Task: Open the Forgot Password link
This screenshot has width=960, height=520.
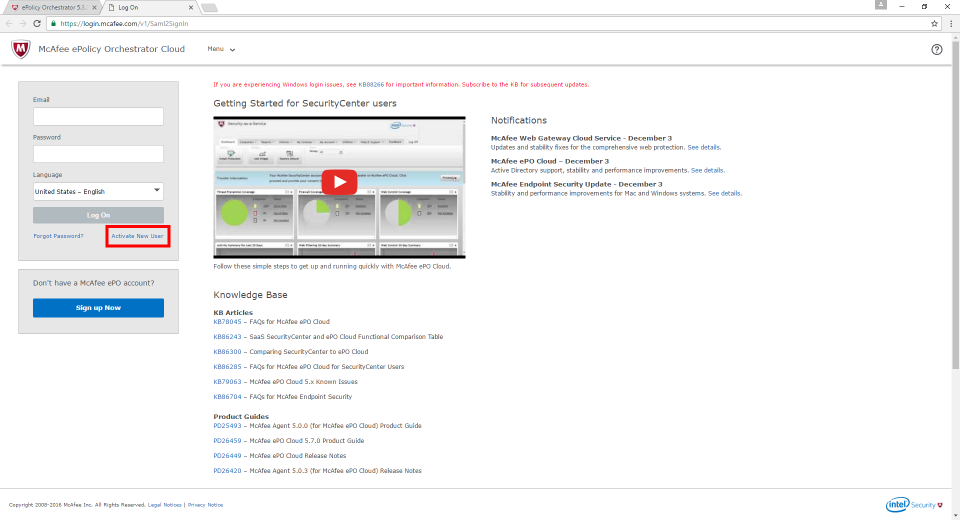Action: (x=58, y=236)
